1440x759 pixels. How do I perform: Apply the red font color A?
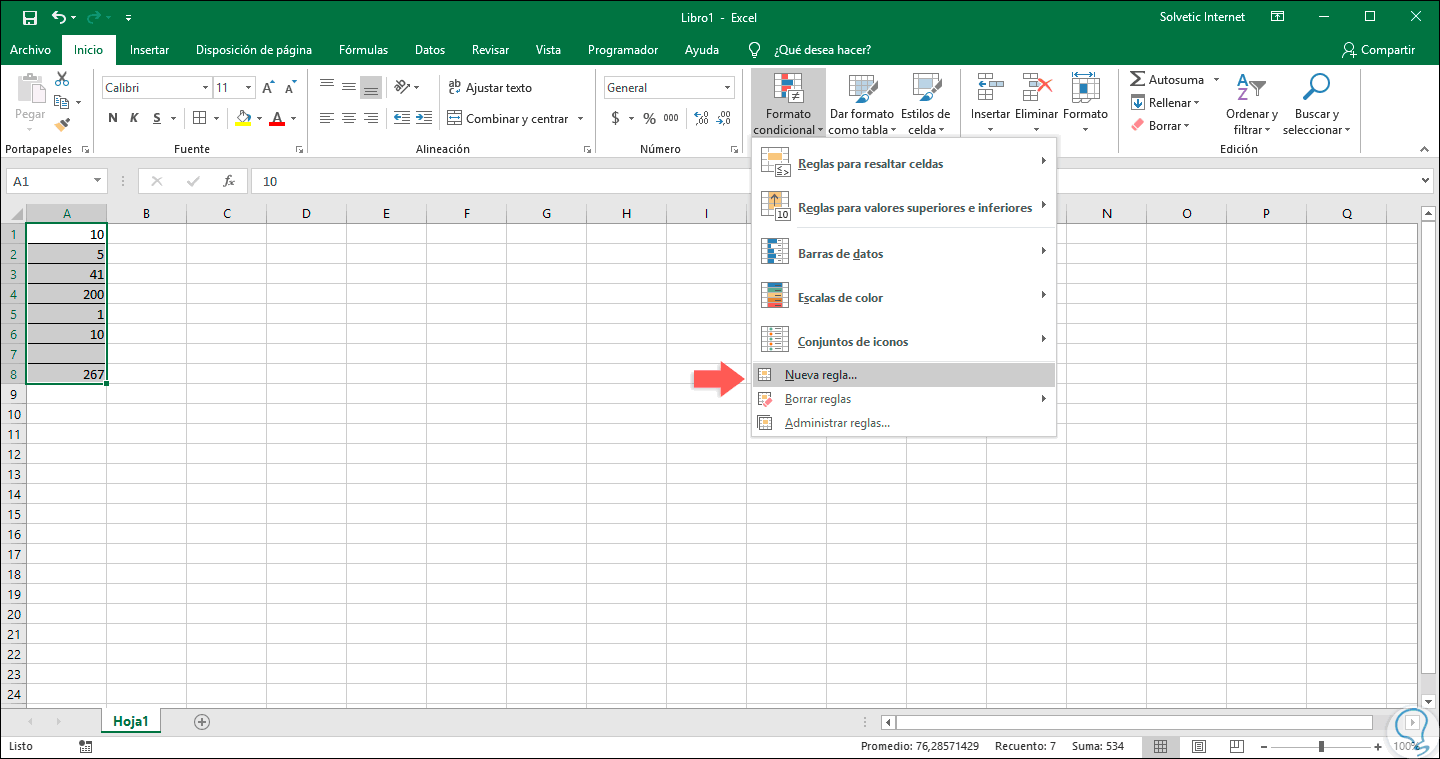coord(275,118)
